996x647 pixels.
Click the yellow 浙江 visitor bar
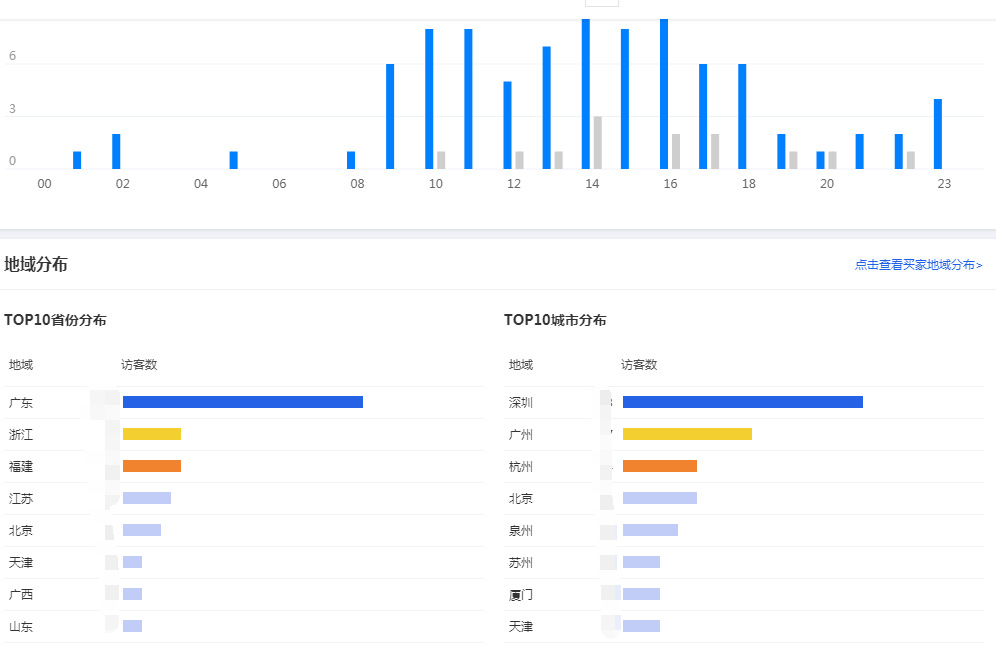[x=152, y=434]
